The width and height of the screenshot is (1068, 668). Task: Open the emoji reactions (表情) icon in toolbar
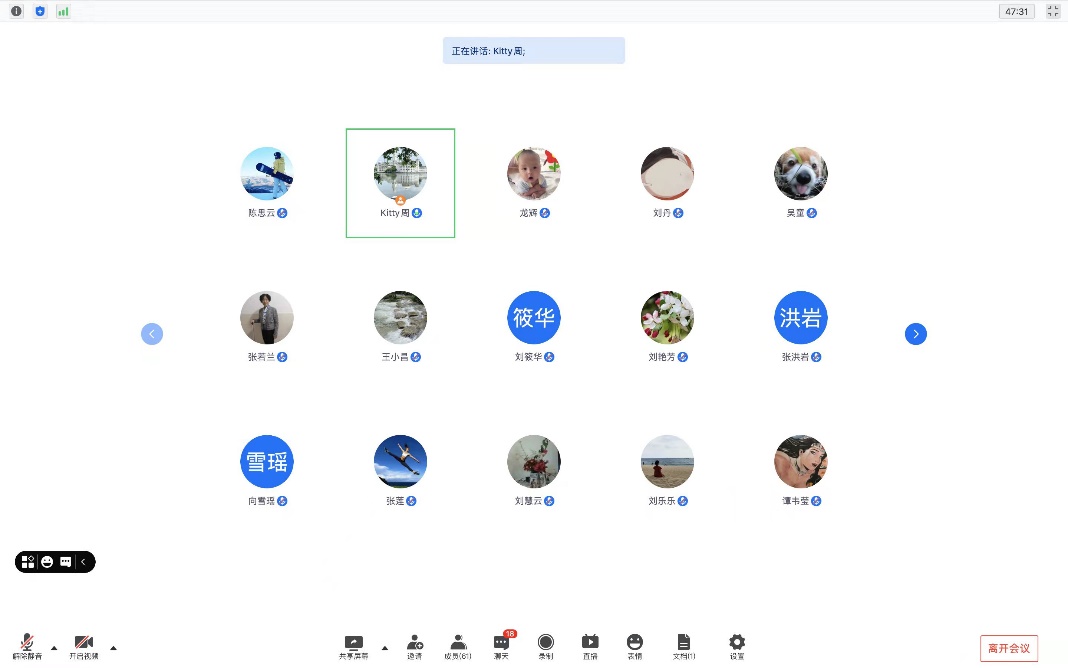click(634, 645)
